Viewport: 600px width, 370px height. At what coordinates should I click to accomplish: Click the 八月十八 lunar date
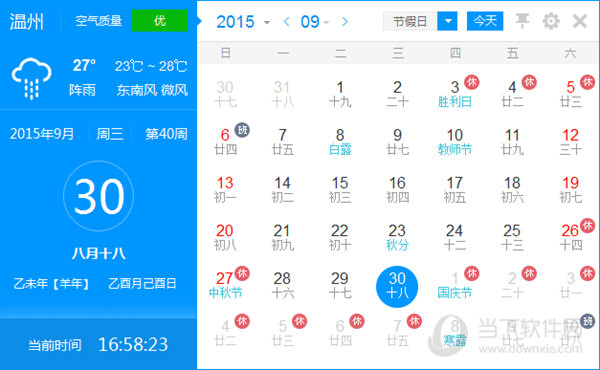point(99,253)
